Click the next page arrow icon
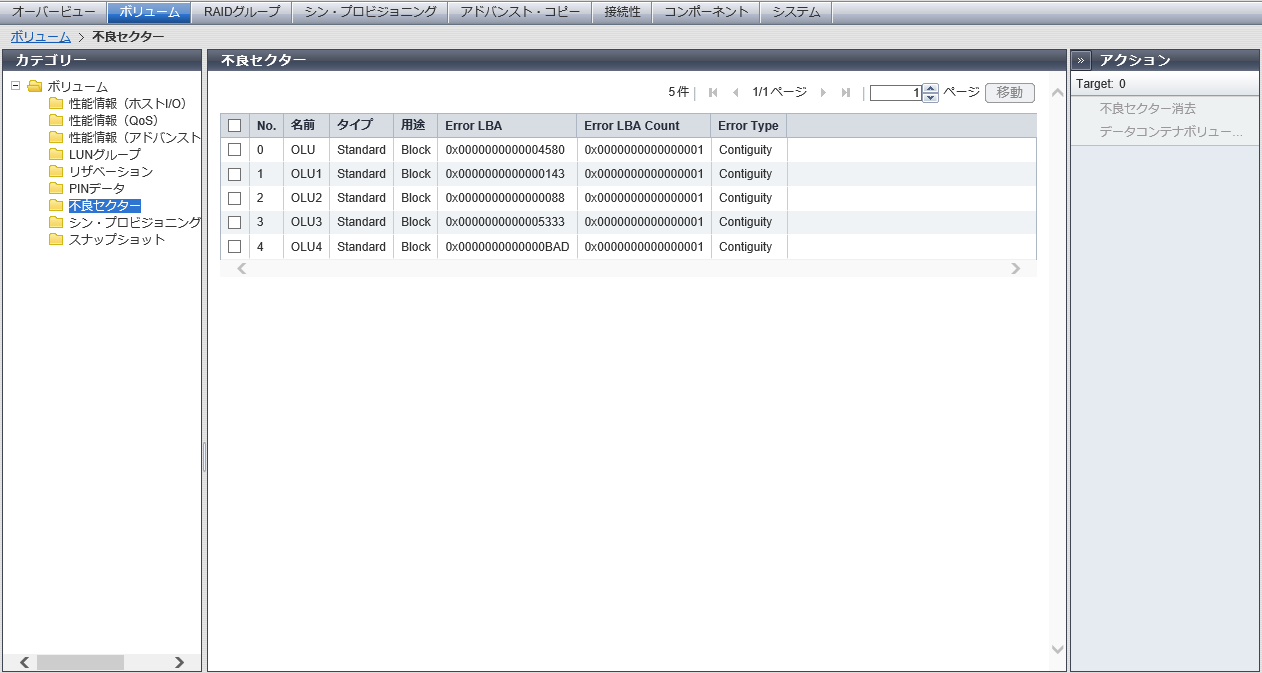Viewport: 1262px width, 673px height. pos(823,93)
